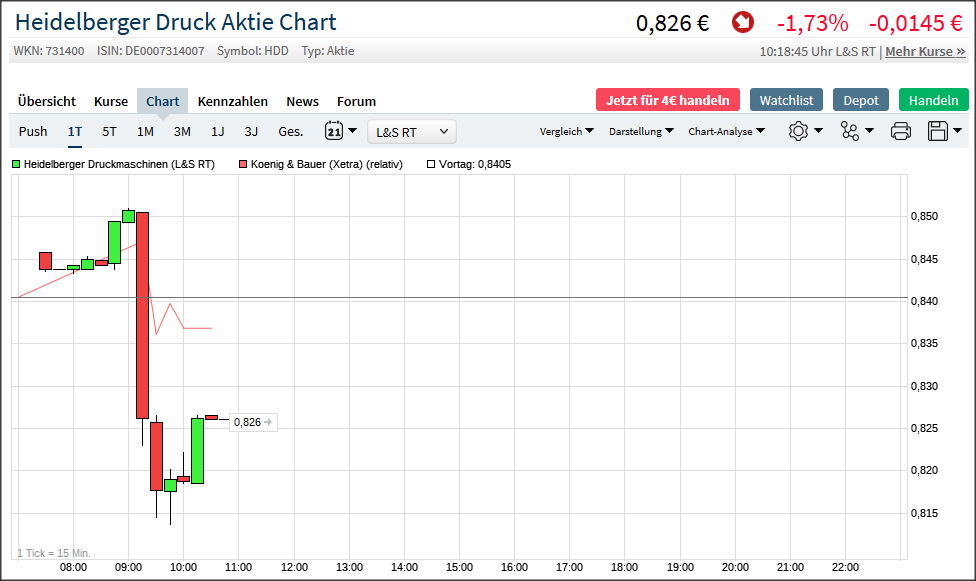The width and height of the screenshot is (976, 581).
Task: Toggle Heidelberger Druckmaschinen series in legend
Action: 113,164
